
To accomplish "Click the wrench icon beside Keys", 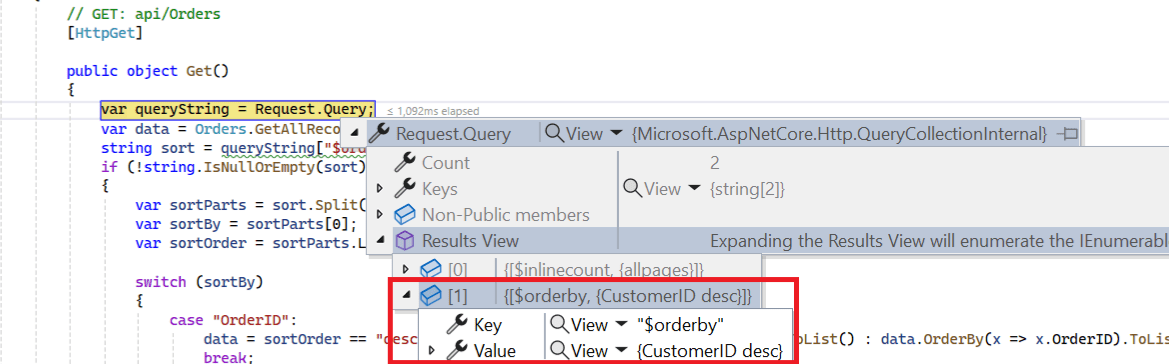I will pos(406,189).
